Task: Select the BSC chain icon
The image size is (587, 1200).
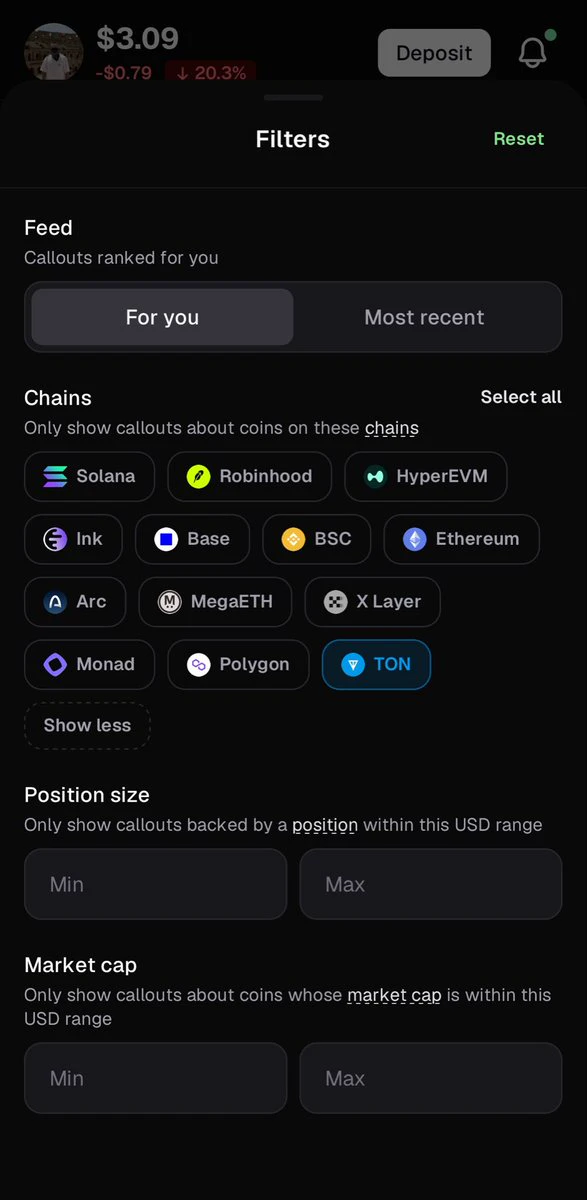Action: click(x=293, y=539)
